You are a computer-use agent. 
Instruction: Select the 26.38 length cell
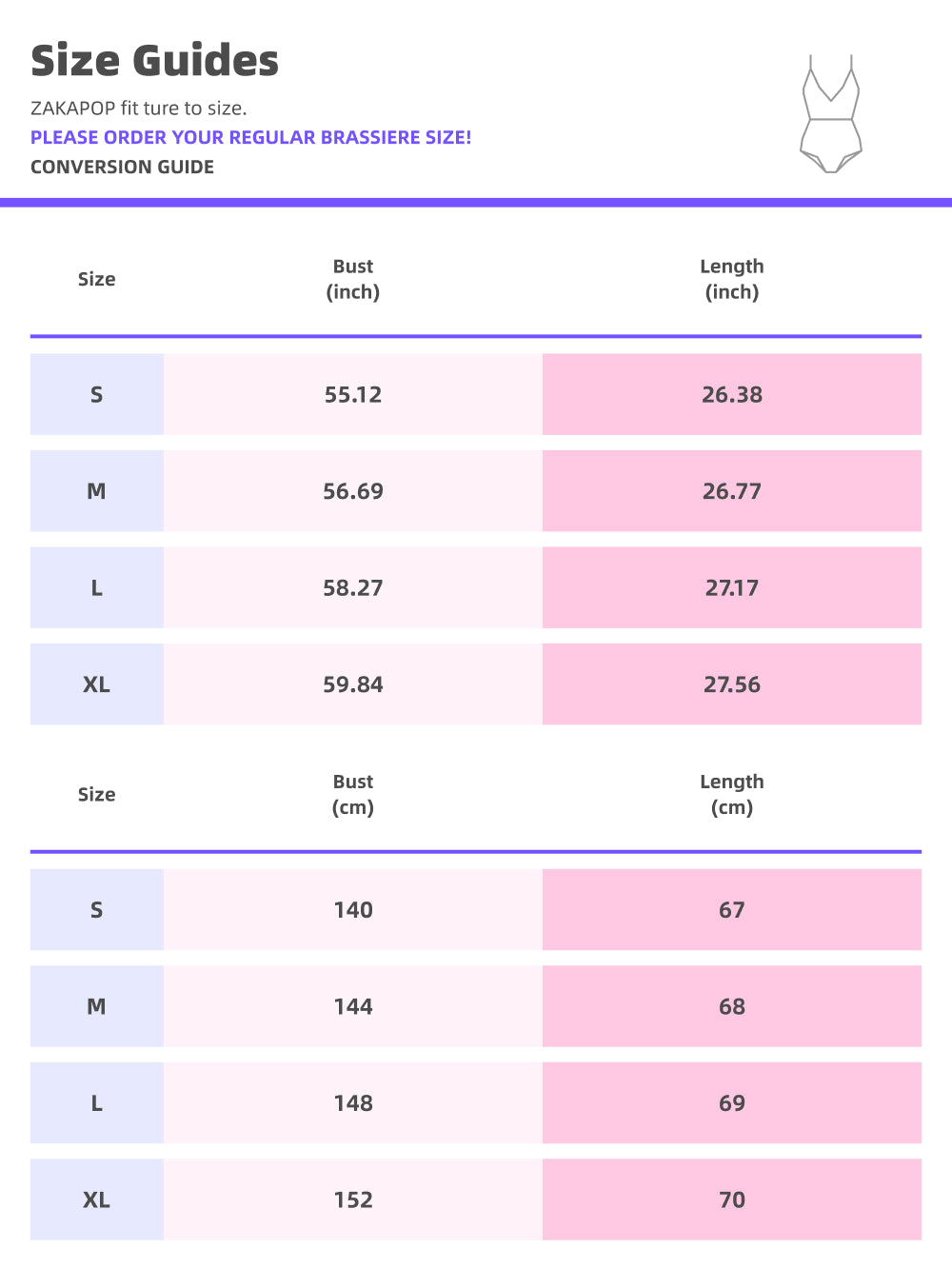[x=731, y=394]
